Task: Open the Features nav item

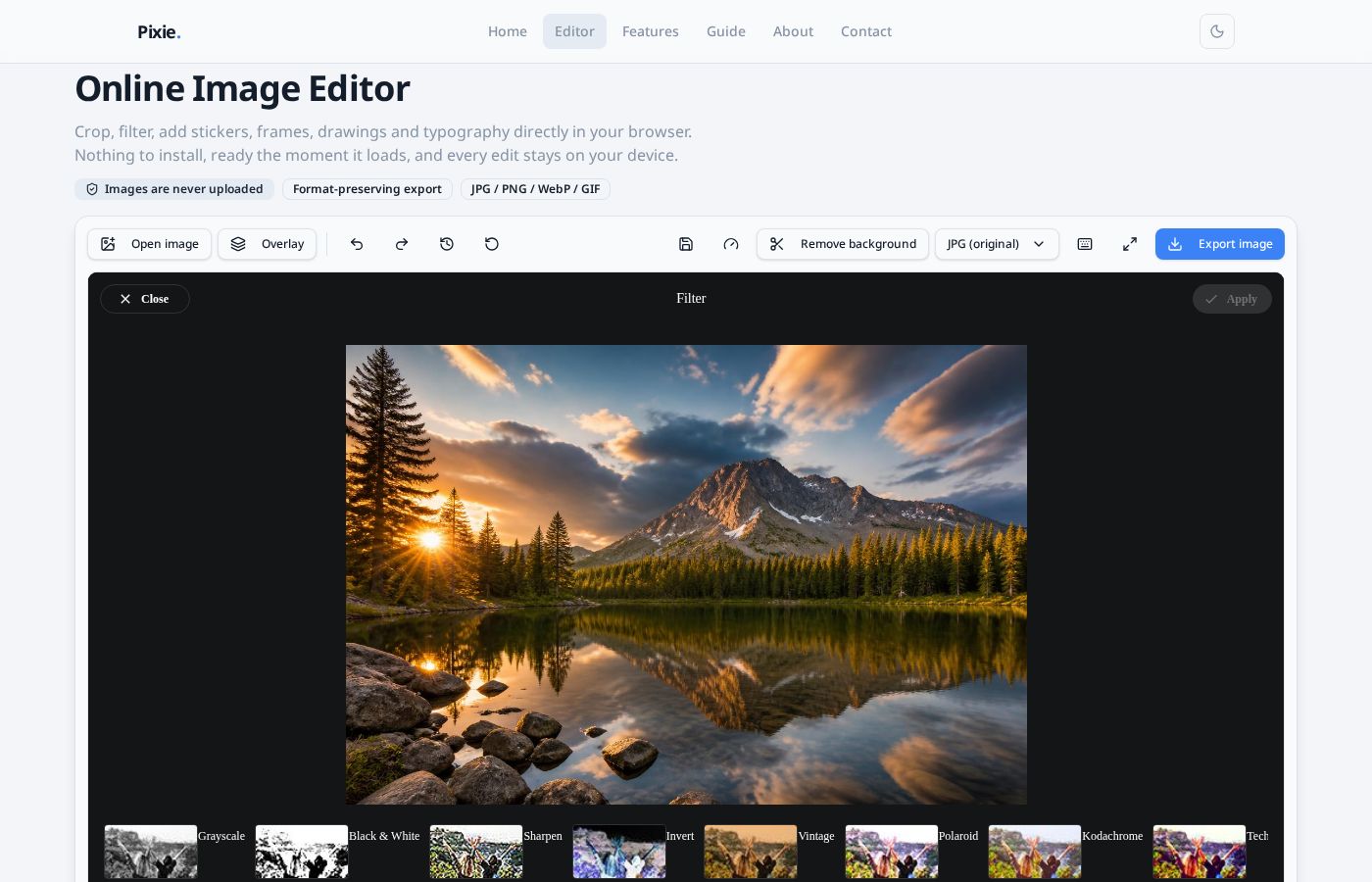Action: click(651, 31)
